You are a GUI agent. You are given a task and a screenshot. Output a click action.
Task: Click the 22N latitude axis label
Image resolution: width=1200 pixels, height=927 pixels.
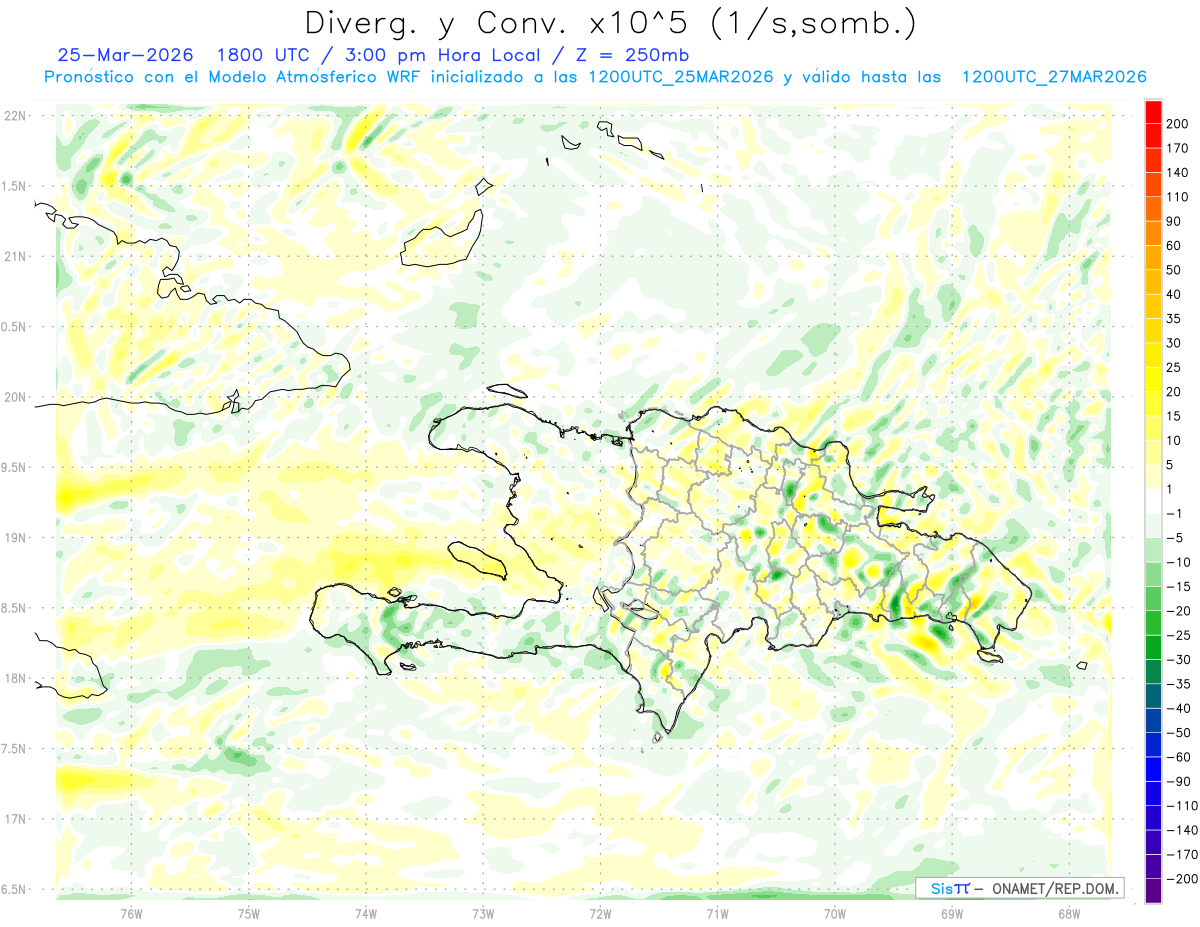pos(14,115)
